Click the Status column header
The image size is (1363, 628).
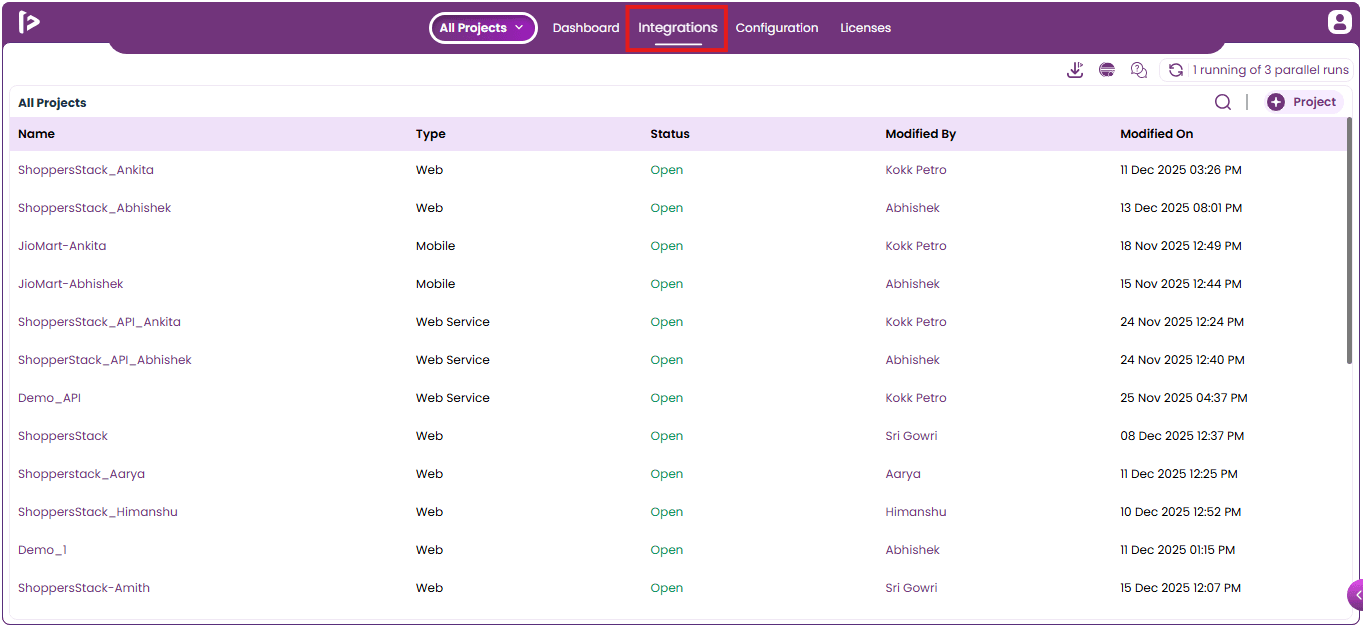[670, 134]
